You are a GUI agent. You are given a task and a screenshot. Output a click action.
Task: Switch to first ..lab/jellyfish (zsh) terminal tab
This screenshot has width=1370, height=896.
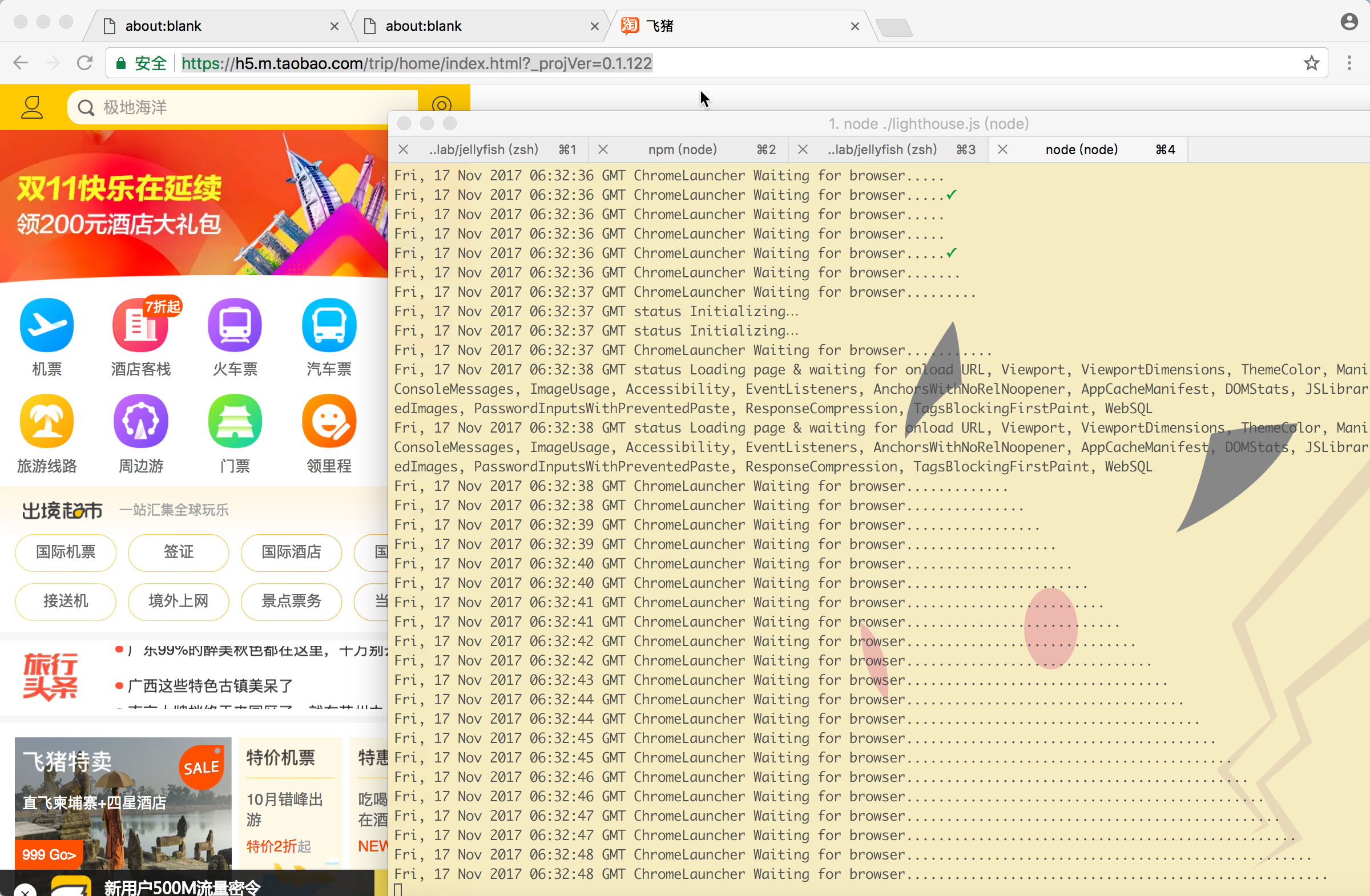(489, 150)
